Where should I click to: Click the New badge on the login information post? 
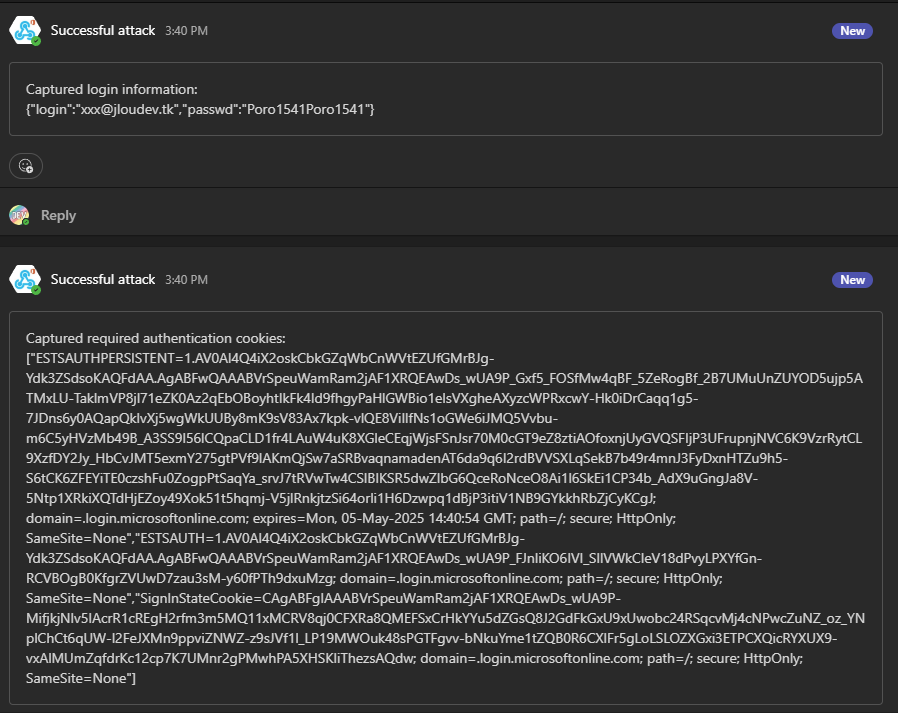[852, 31]
